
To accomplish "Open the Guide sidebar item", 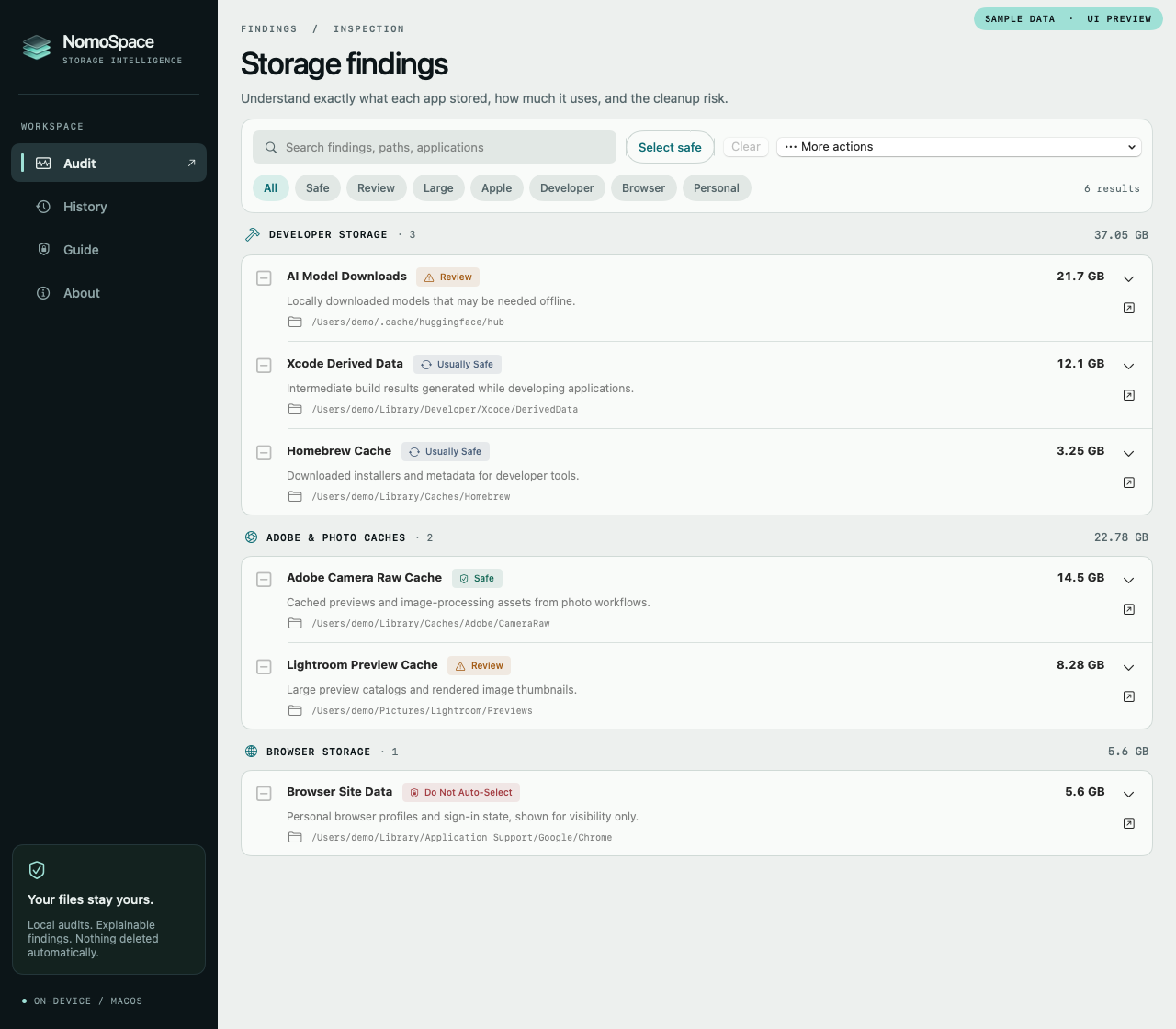I will click(x=108, y=250).
